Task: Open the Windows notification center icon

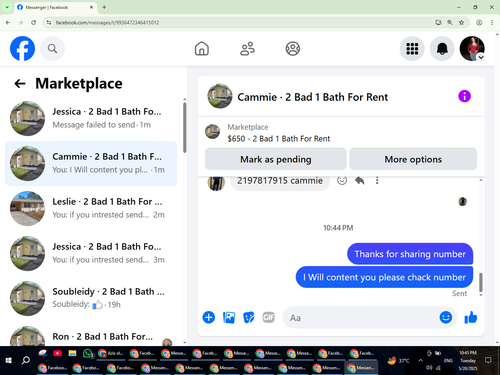Action: tap(488, 360)
